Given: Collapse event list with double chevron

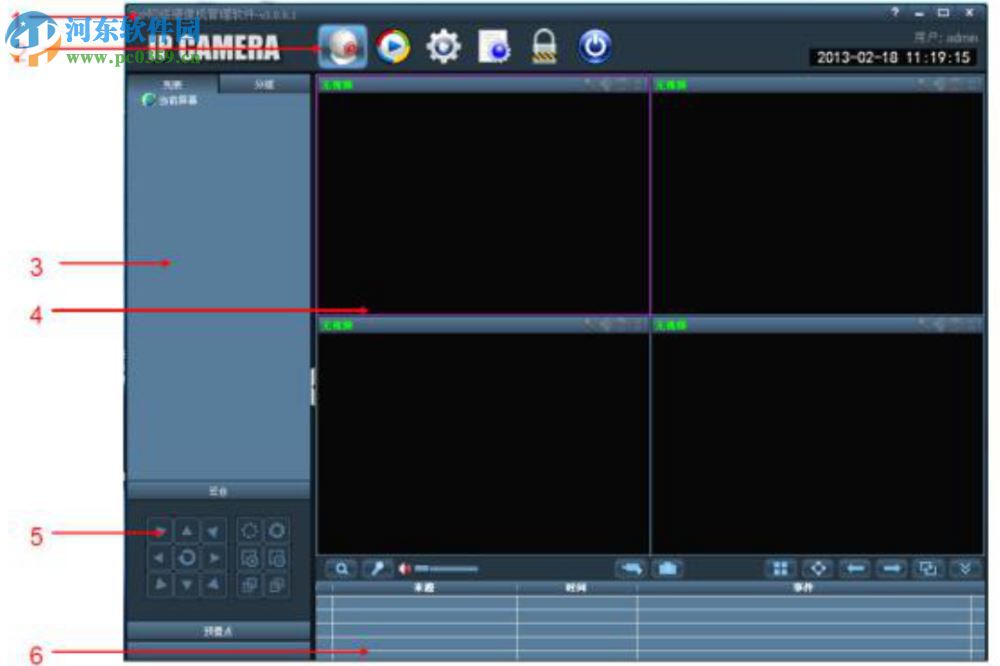Looking at the screenshot, I should click(x=965, y=568).
